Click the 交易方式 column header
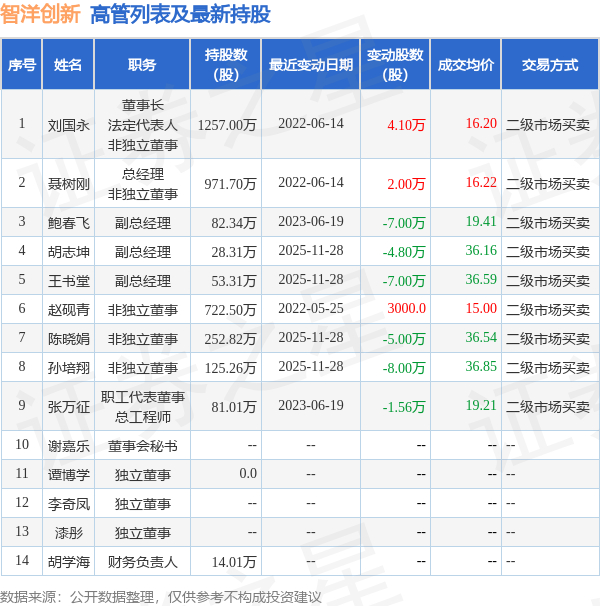The width and height of the screenshot is (600, 606). click(550, 65)
